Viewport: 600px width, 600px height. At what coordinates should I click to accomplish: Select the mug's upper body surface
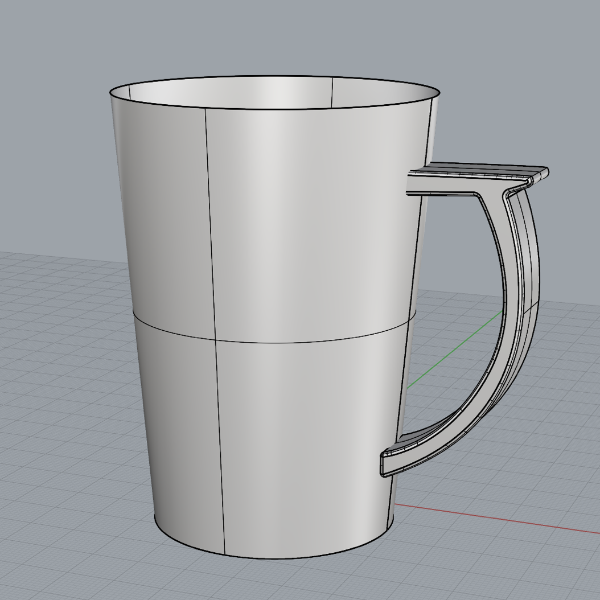pos(300,220)
